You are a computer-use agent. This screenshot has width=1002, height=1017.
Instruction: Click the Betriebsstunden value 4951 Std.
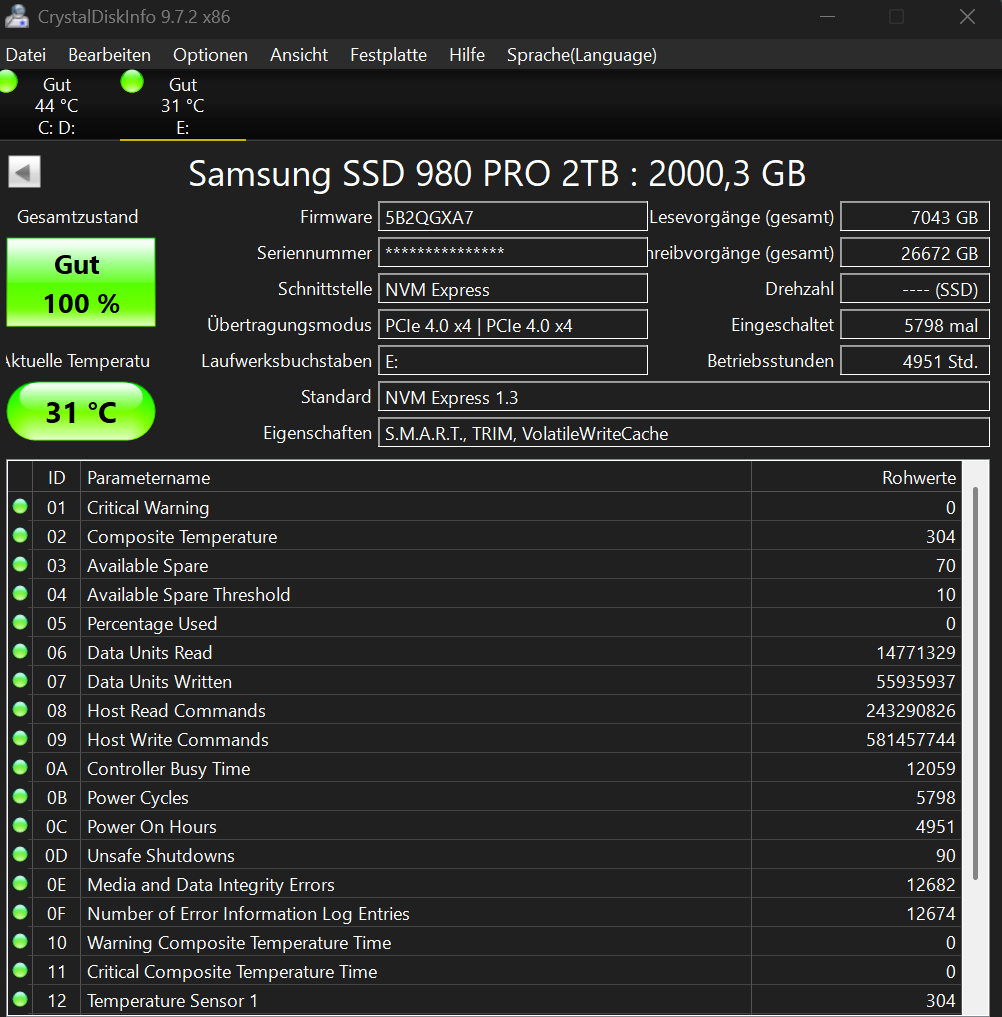(x=915, y=361)
